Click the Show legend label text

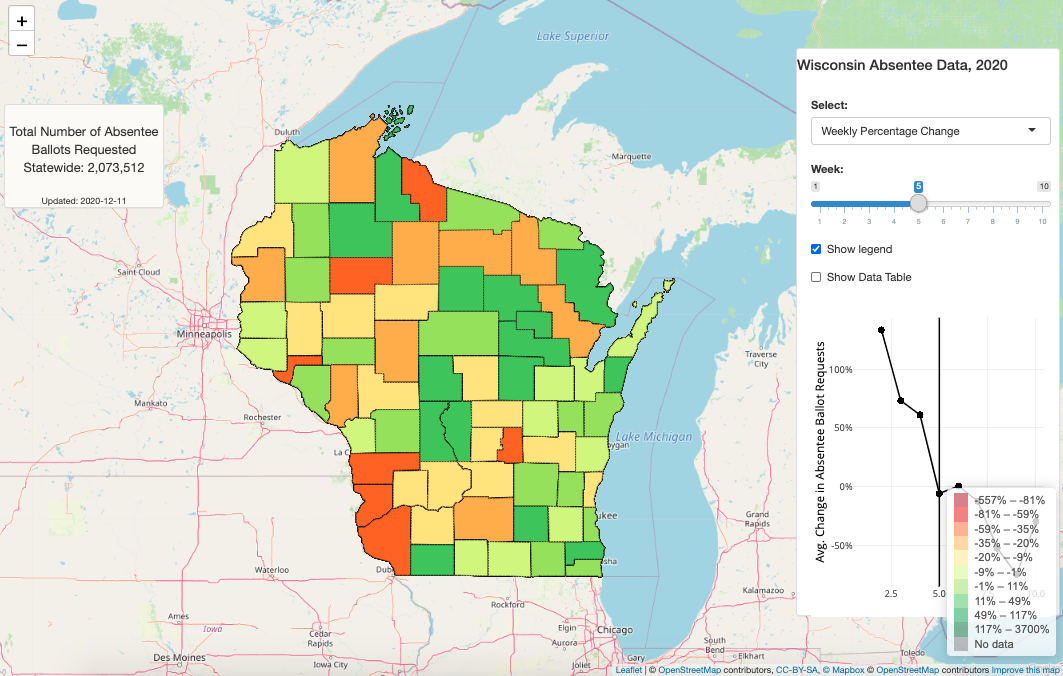coord(859,250)
